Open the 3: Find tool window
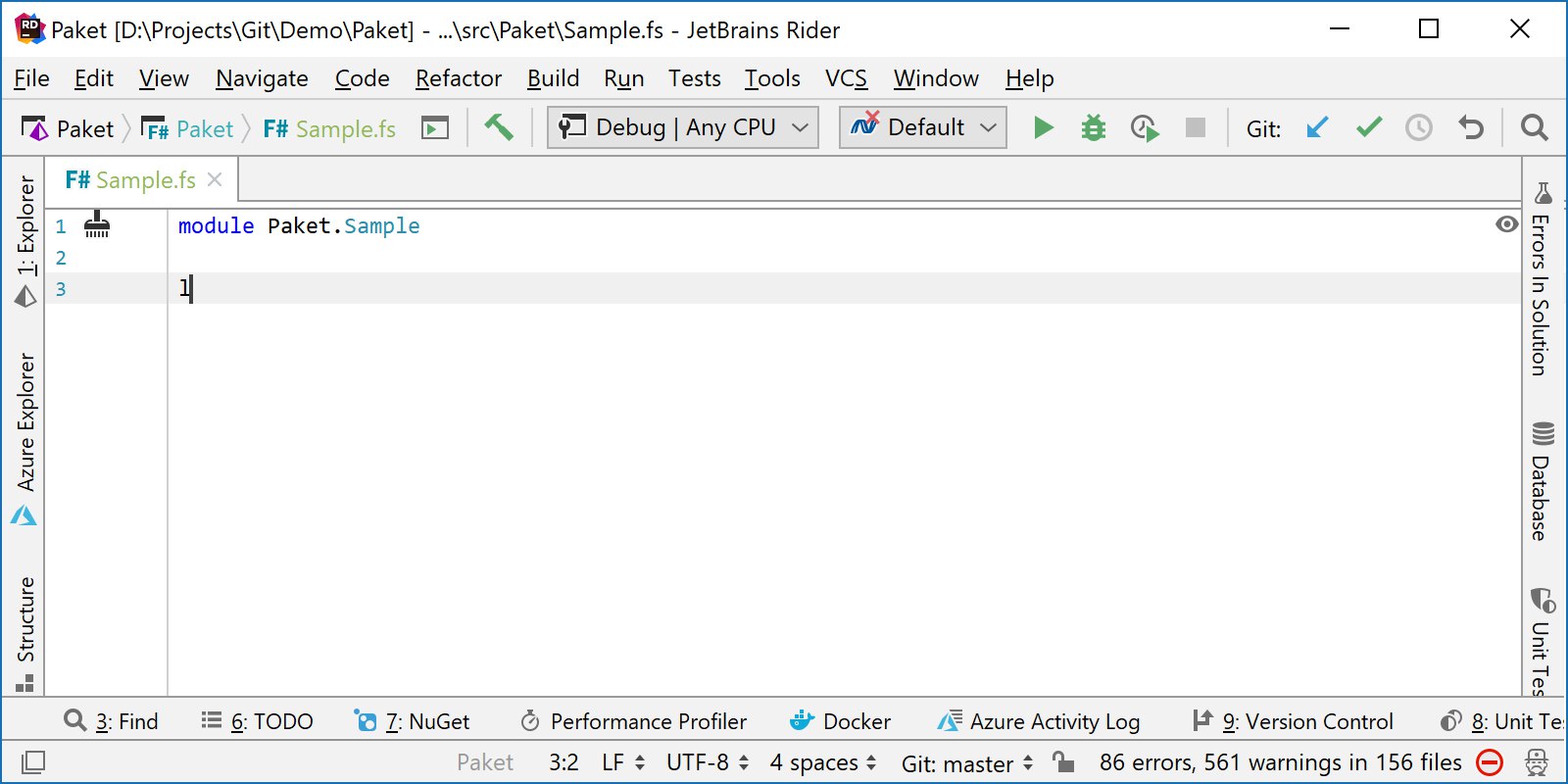This screenshot has width=1568, height=784. click(111, 721)
